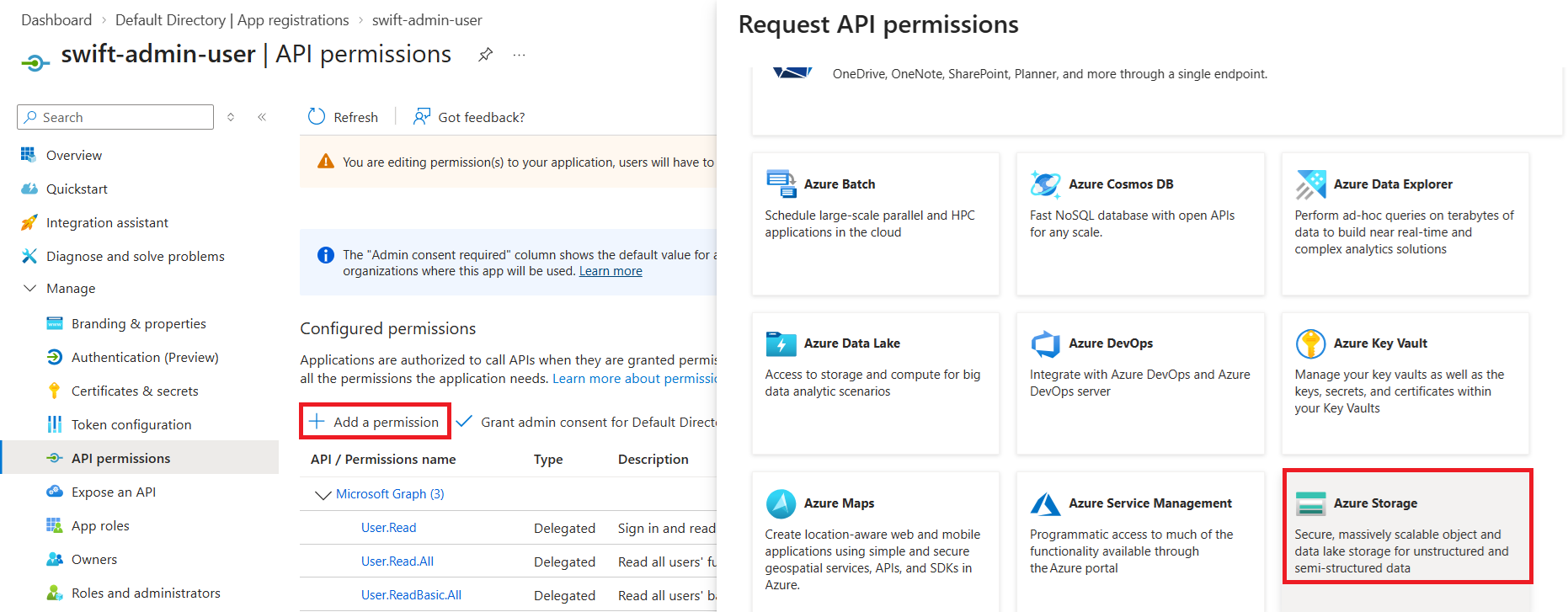Click the Refresh button
Image resolution: width=1568 pixels, height=612 pixels.
(x=343, y=117)
